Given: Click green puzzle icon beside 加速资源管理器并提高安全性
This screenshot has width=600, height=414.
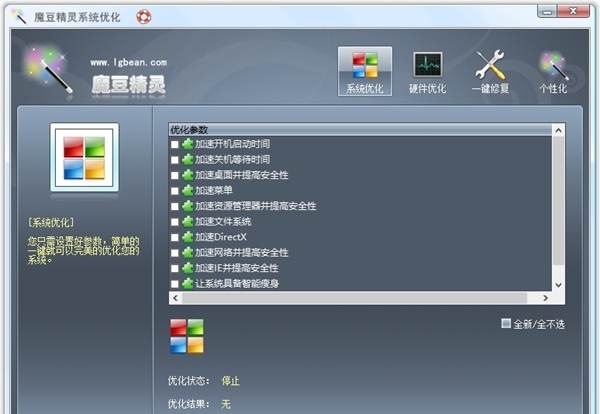Looking at the screenshot, I should [x=188, y=206].
